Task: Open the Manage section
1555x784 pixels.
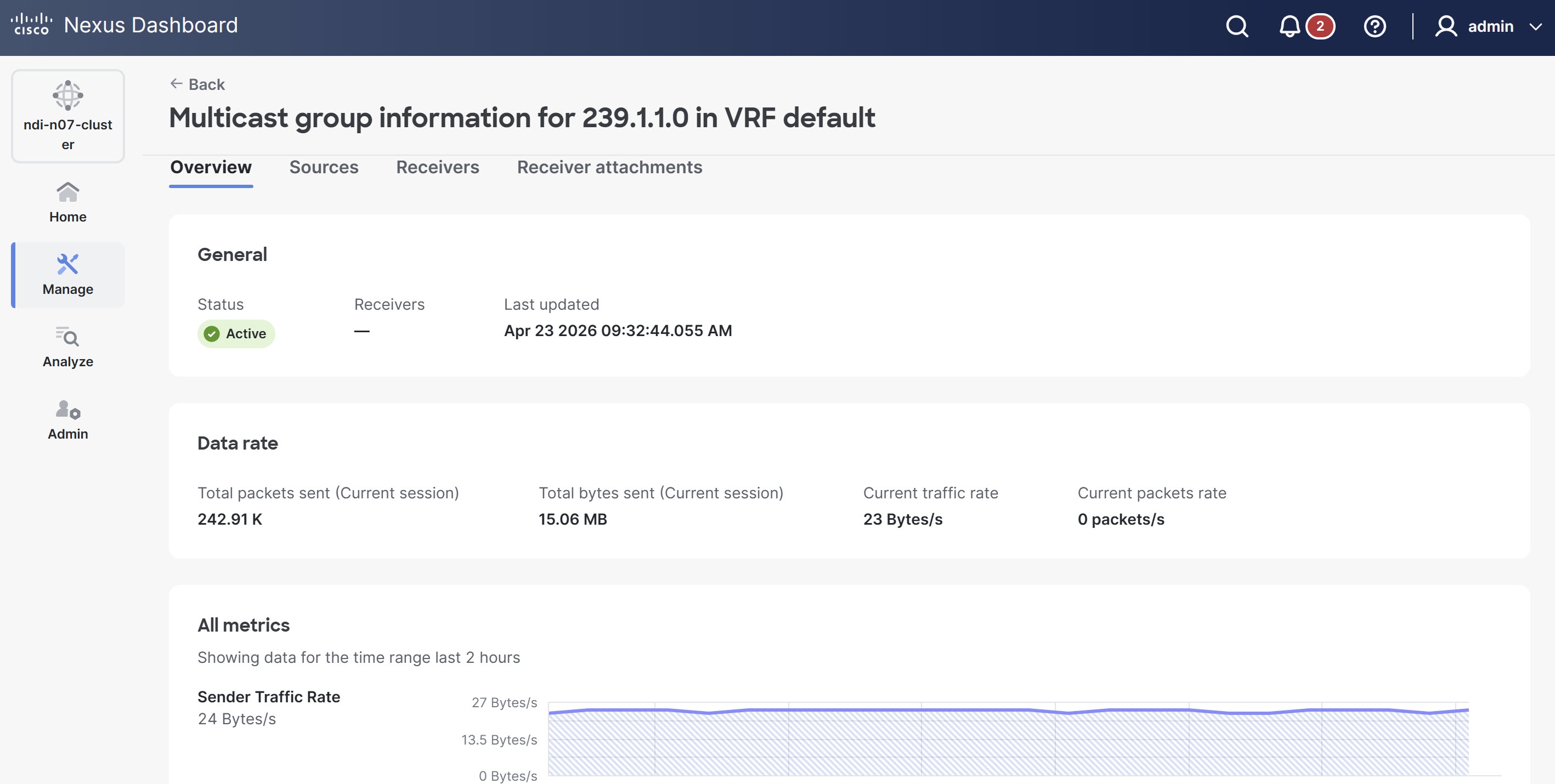Action: point(67,275)
